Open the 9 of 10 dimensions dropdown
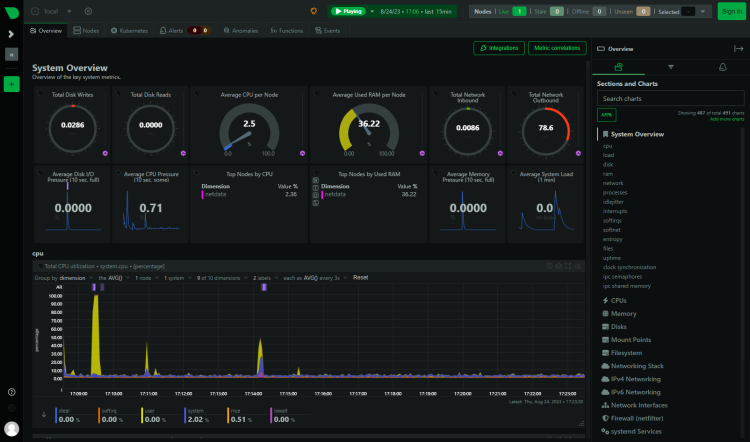This screenshot has width=750, height=442. (221, 278)
